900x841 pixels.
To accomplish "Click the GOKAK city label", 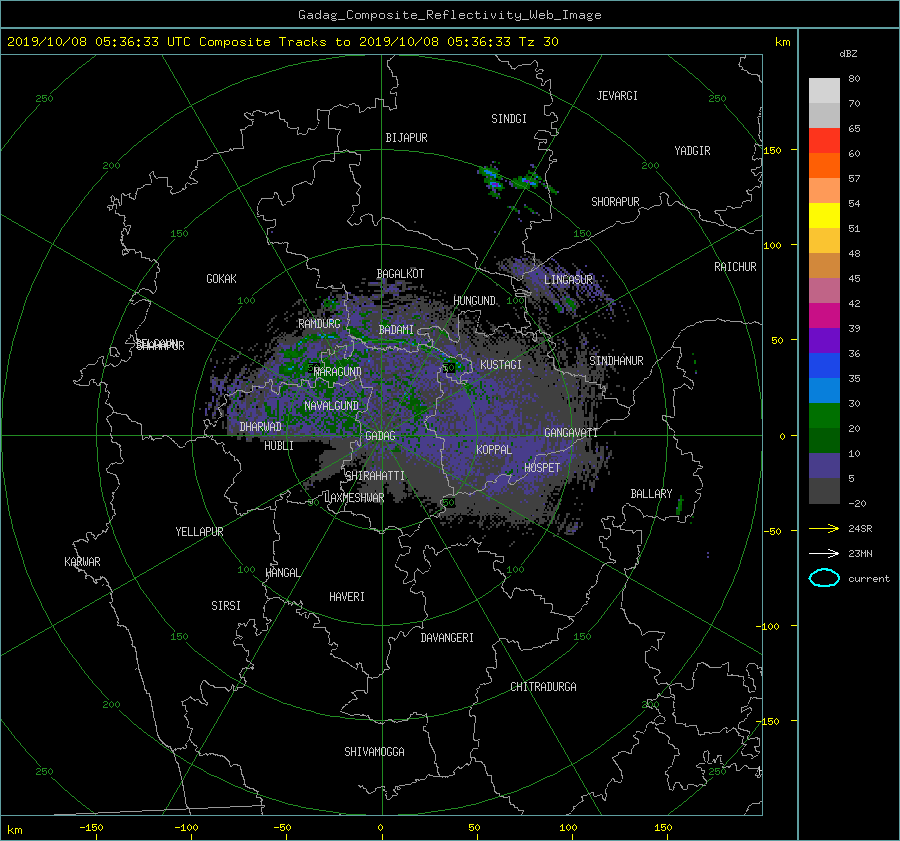I will click(x=221, y=279).
